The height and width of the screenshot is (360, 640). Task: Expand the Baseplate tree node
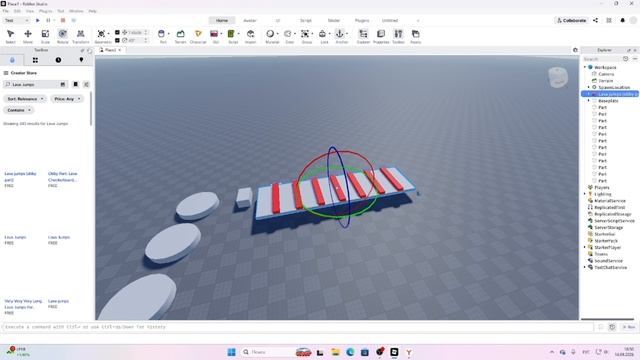point(589,100)
